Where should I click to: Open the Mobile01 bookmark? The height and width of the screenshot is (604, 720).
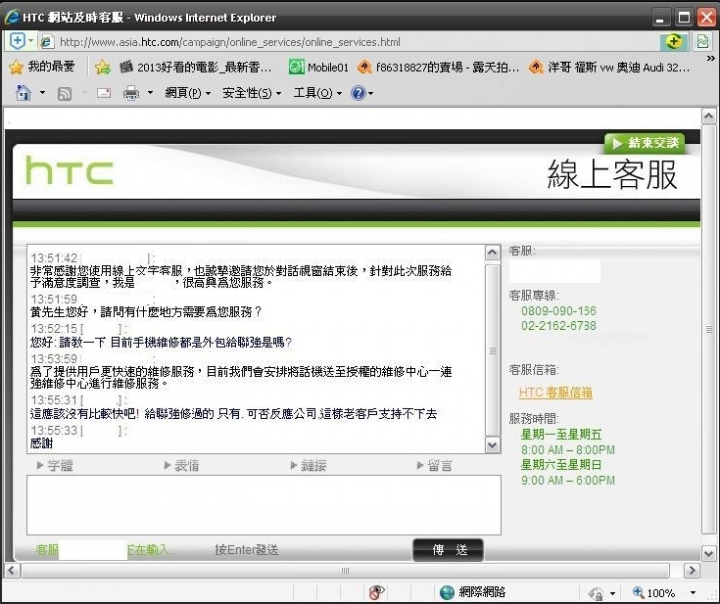[319, 68]
